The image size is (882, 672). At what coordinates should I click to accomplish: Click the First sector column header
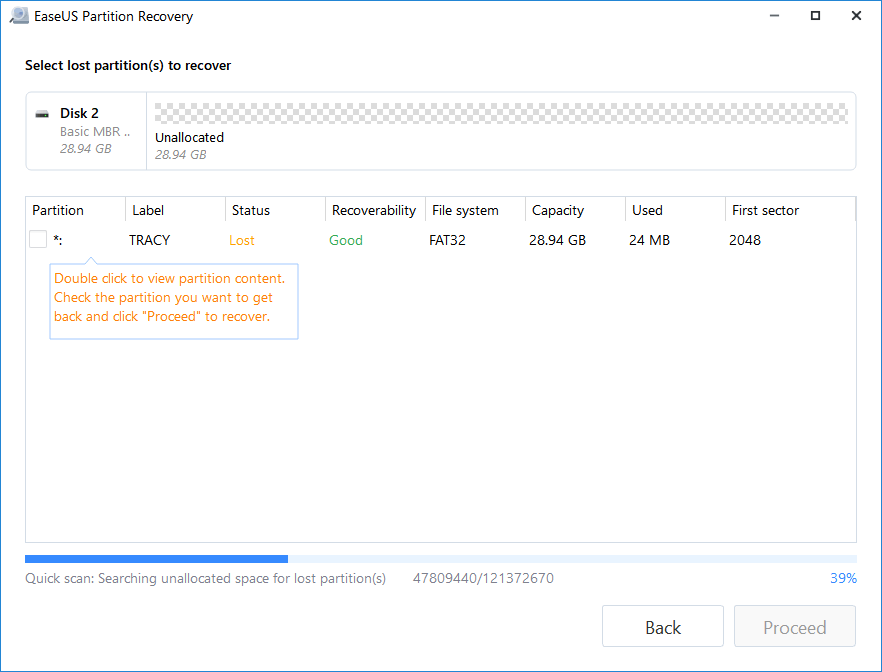[765, 210]
